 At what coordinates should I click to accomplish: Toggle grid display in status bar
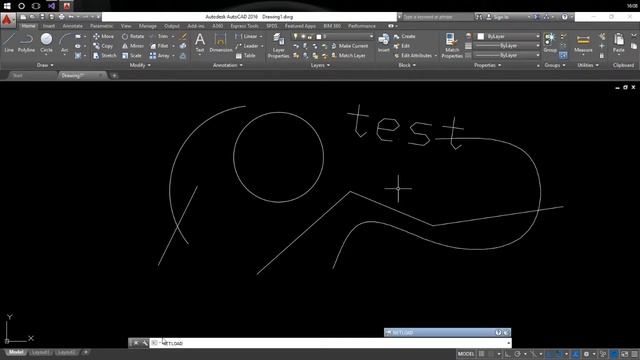(x=482, y=354)
